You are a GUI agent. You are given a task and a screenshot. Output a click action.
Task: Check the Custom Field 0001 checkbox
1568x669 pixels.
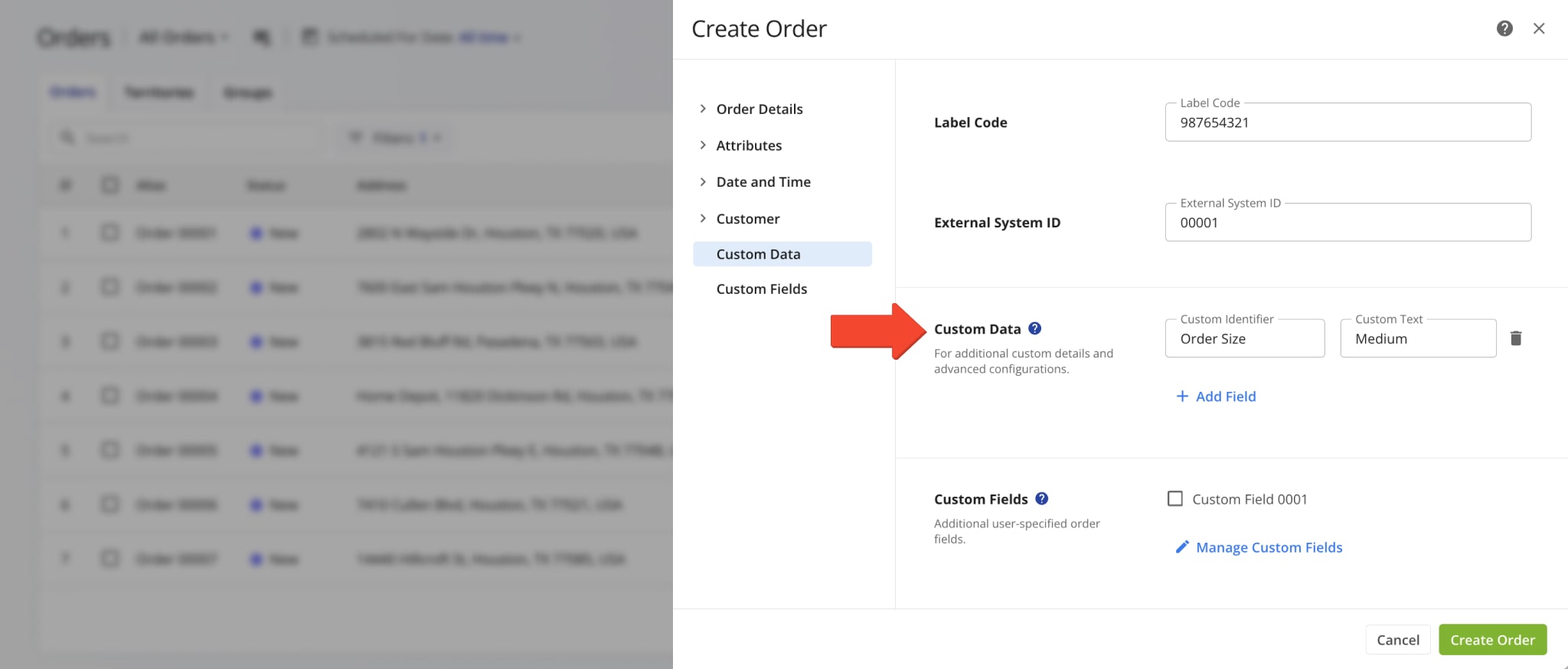(1175, 498)
